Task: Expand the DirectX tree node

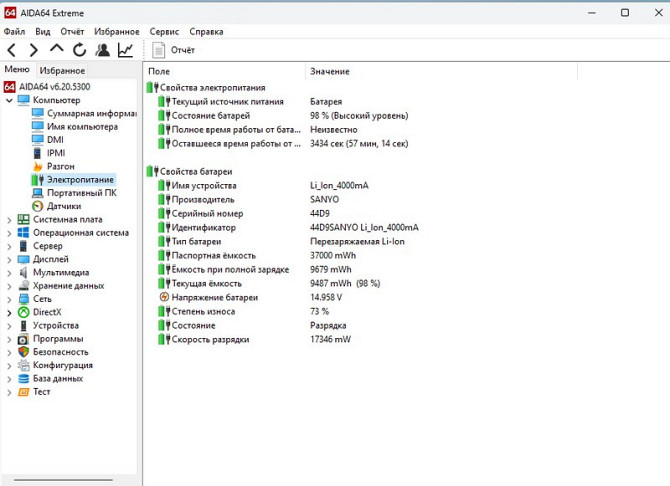Action: pos(10,312)
